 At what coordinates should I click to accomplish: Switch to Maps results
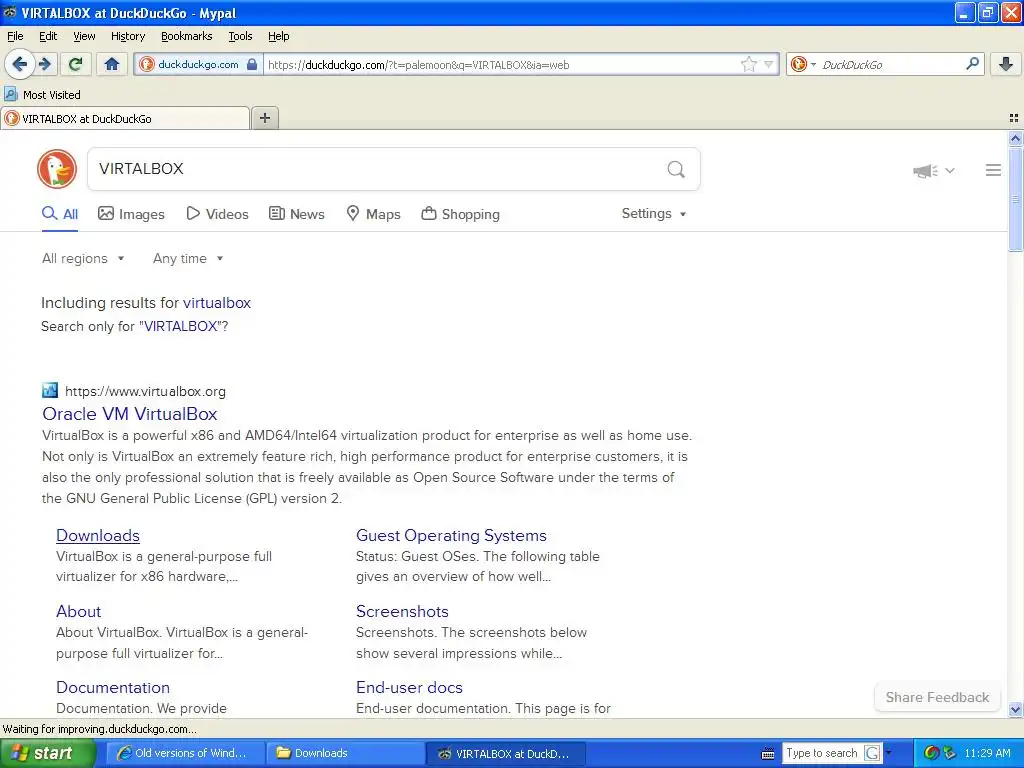click(x=374, y=214)
